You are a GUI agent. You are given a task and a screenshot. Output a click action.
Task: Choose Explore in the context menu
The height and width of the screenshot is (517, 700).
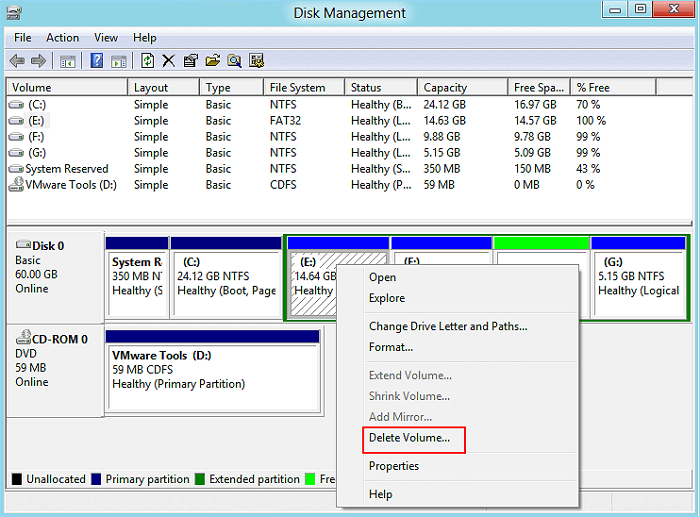pyautogui.click(x=471, y=298)
